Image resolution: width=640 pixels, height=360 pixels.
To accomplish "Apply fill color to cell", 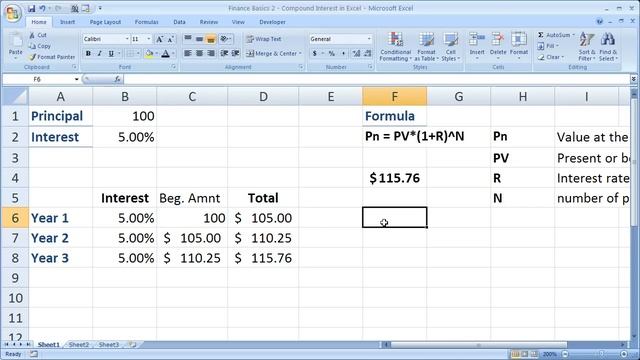I will coord(149,53).
